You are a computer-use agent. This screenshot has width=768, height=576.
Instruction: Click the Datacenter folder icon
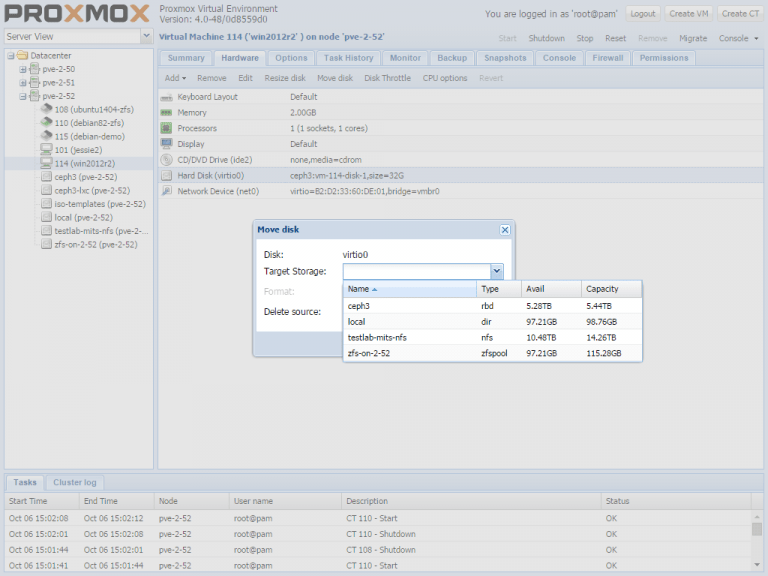(22, 55)
